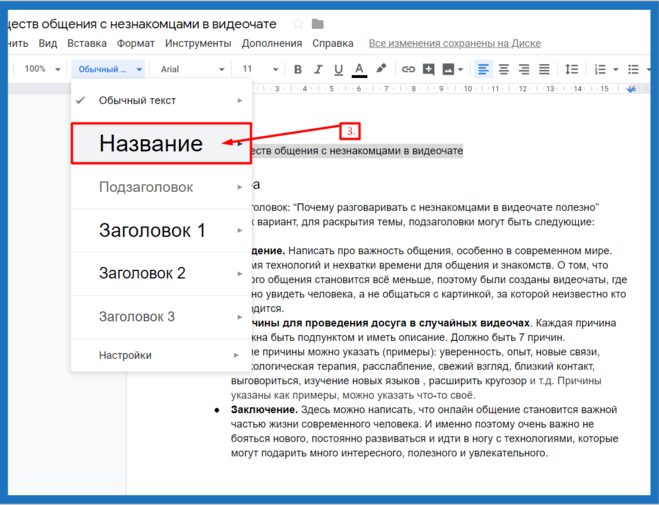Click the word 'Заключение.' in the document

point(264,410)
